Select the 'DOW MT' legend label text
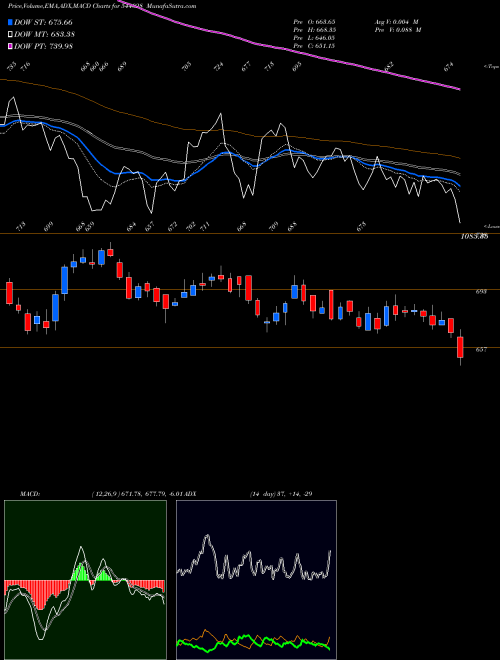This screenshot has width=500, height=660. [x=45, y=34]
